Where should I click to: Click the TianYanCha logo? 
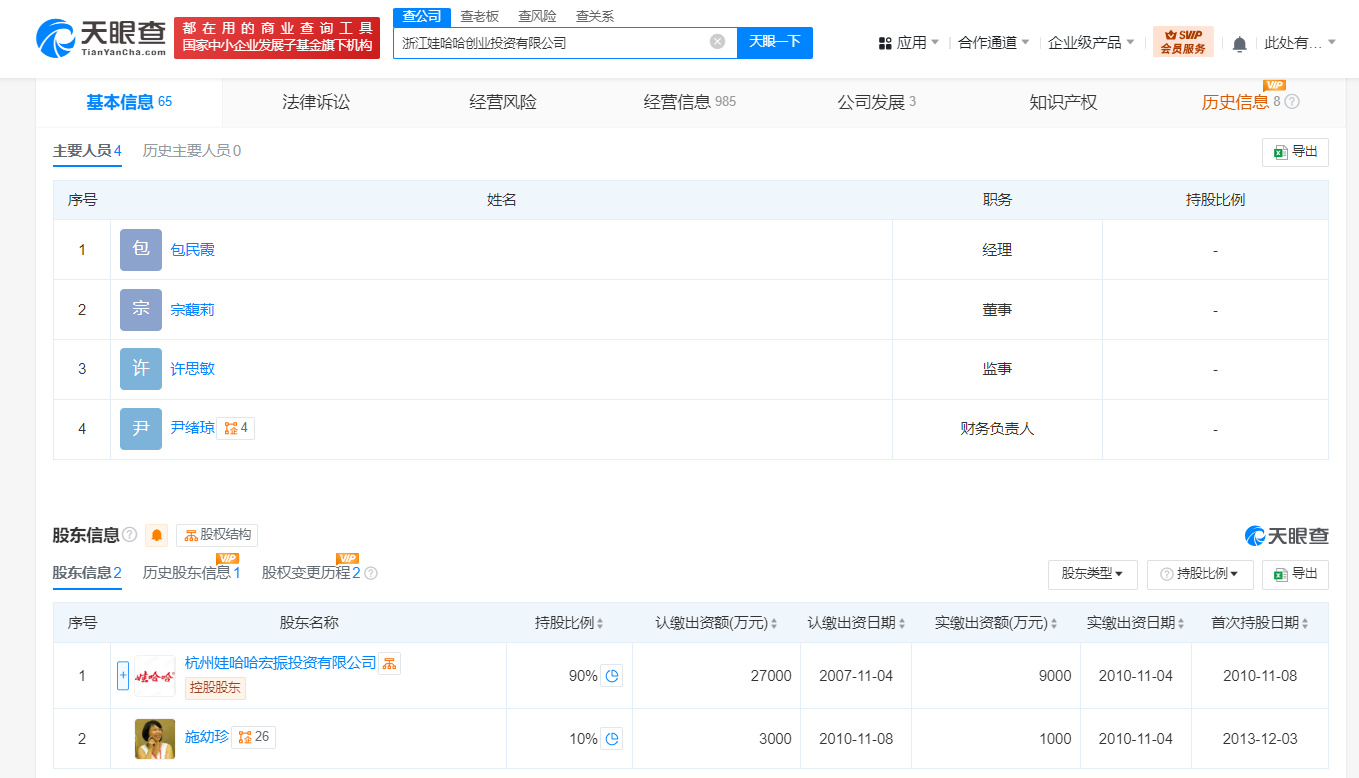coord(100,38)
